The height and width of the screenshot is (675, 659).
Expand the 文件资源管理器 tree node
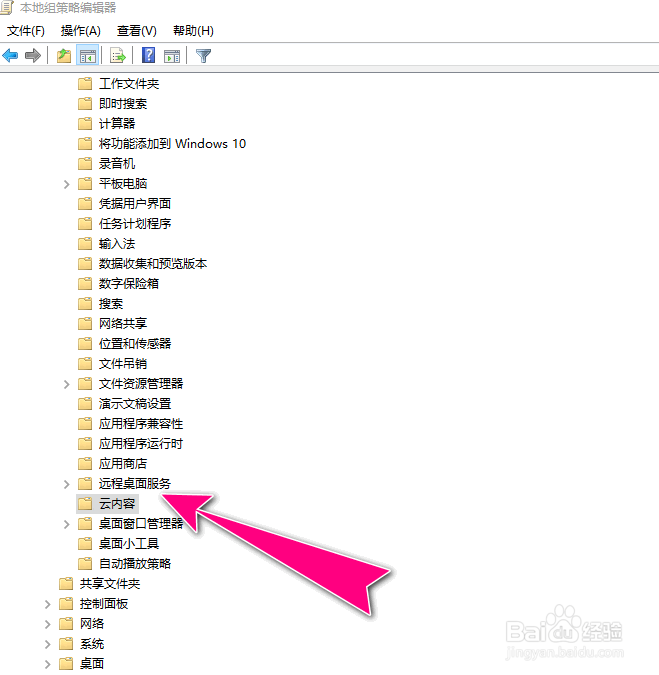[66, 384]
